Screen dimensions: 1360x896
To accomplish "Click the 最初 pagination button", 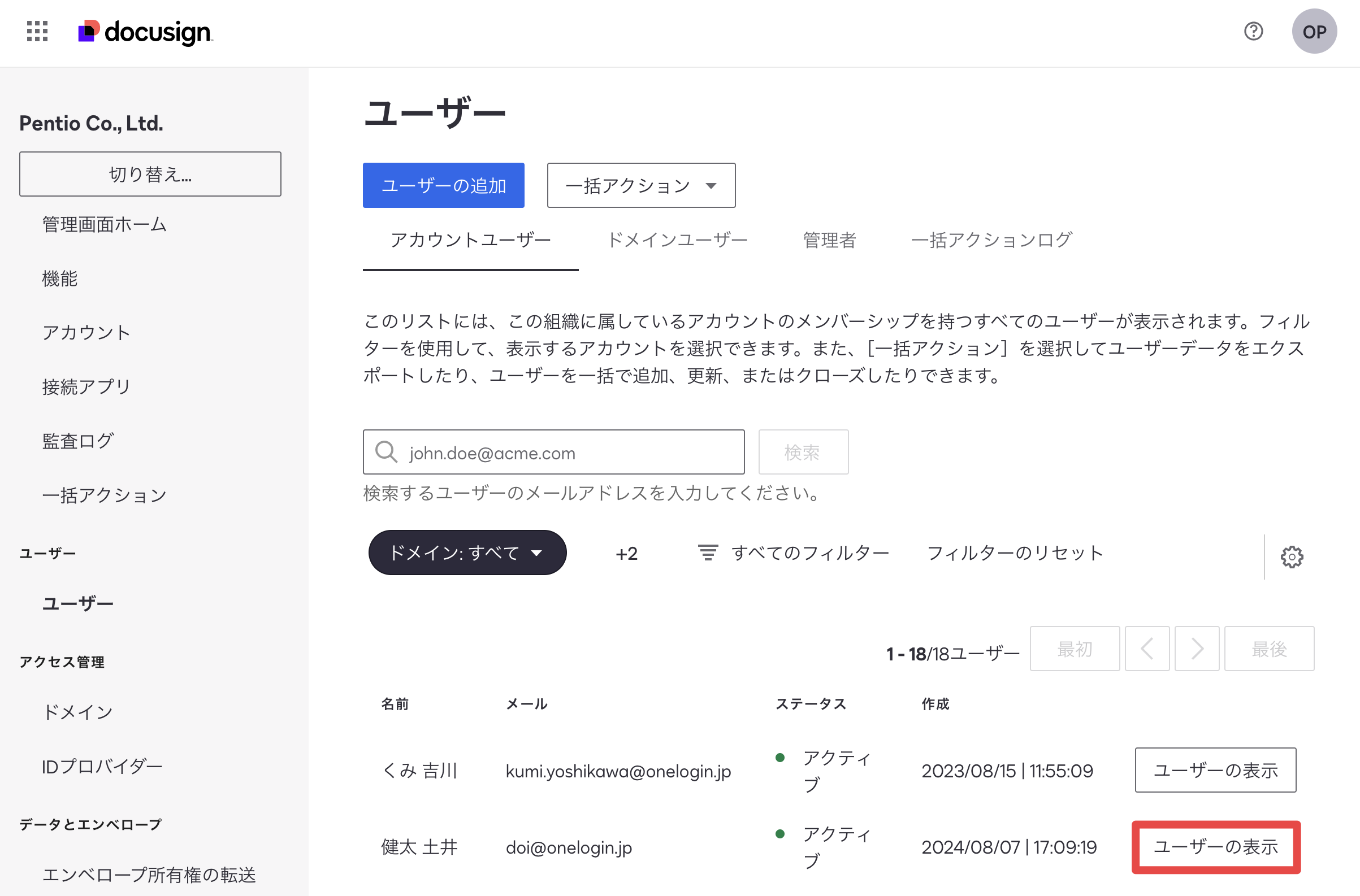I will pos(1074,649).
